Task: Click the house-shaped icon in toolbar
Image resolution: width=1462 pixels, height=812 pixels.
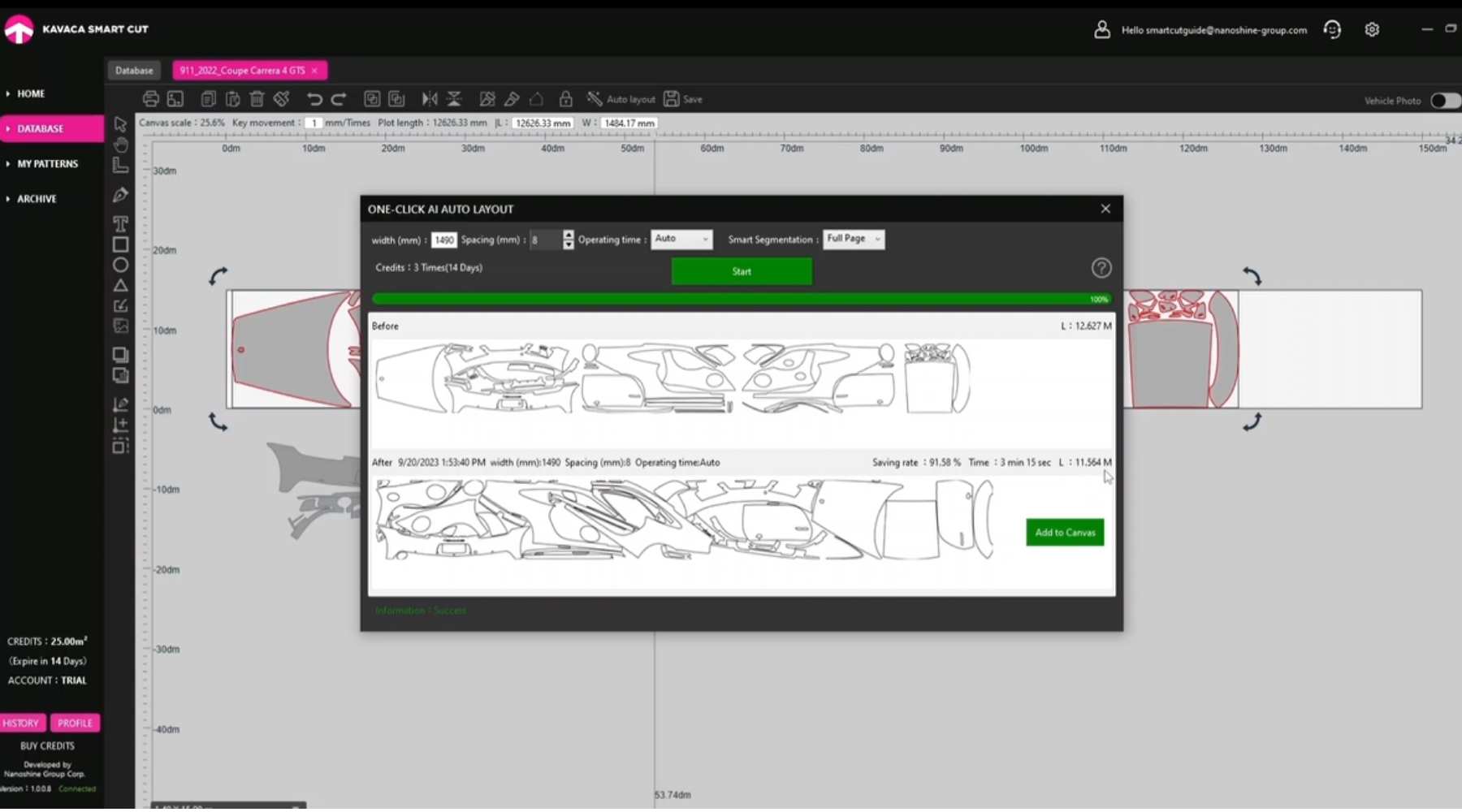Action: (536, 99)
